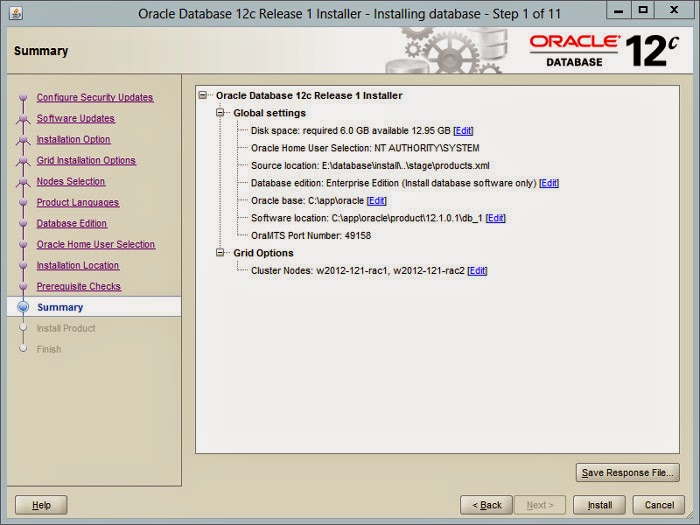Image resolution: width=700 pixels, height=525 pixels.
Task: Collapse the Global settings tree node
Action: pos(220,112)
